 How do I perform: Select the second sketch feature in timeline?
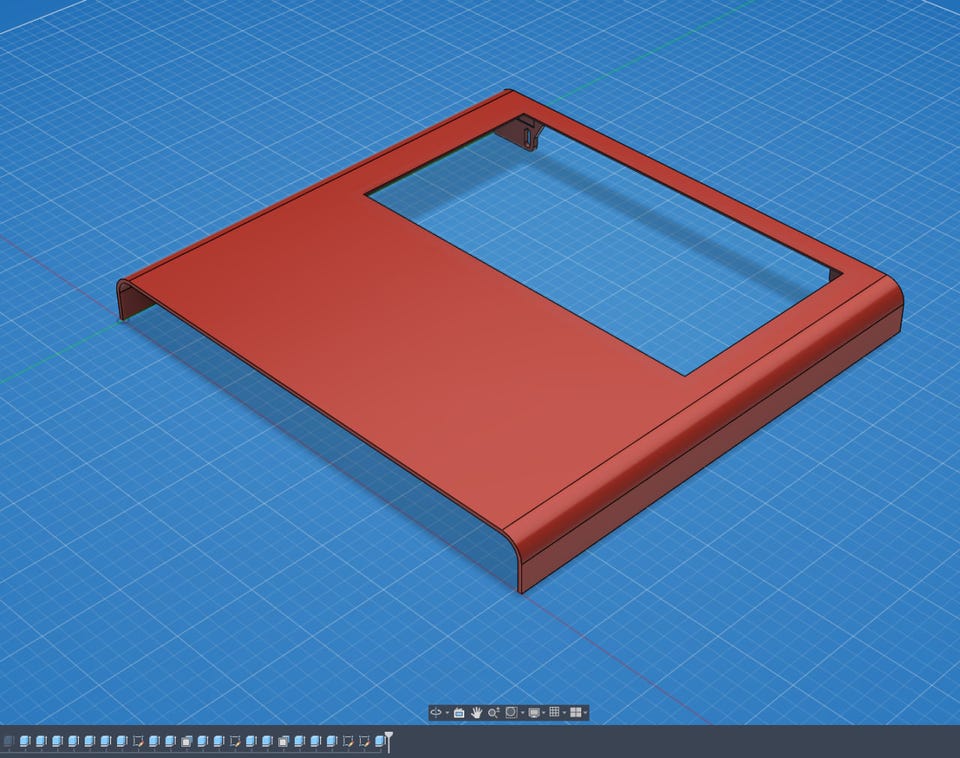click(x=235, y=741)
